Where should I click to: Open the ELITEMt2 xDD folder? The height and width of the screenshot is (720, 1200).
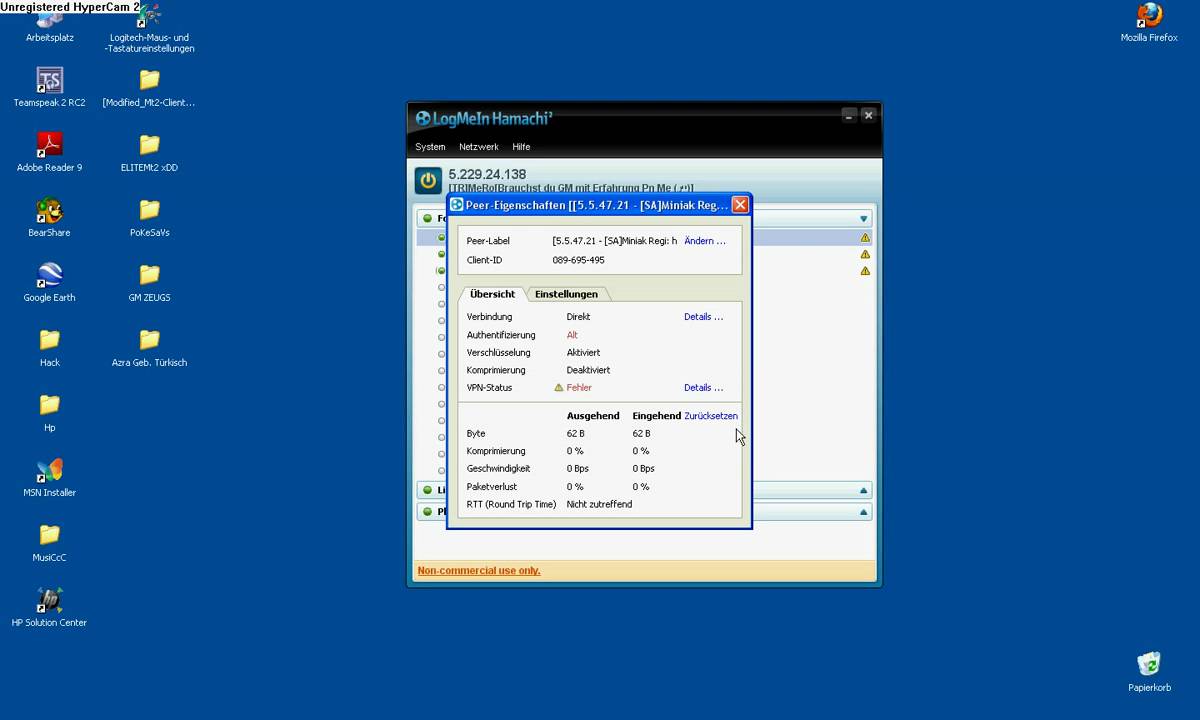[x=149, y=152]
